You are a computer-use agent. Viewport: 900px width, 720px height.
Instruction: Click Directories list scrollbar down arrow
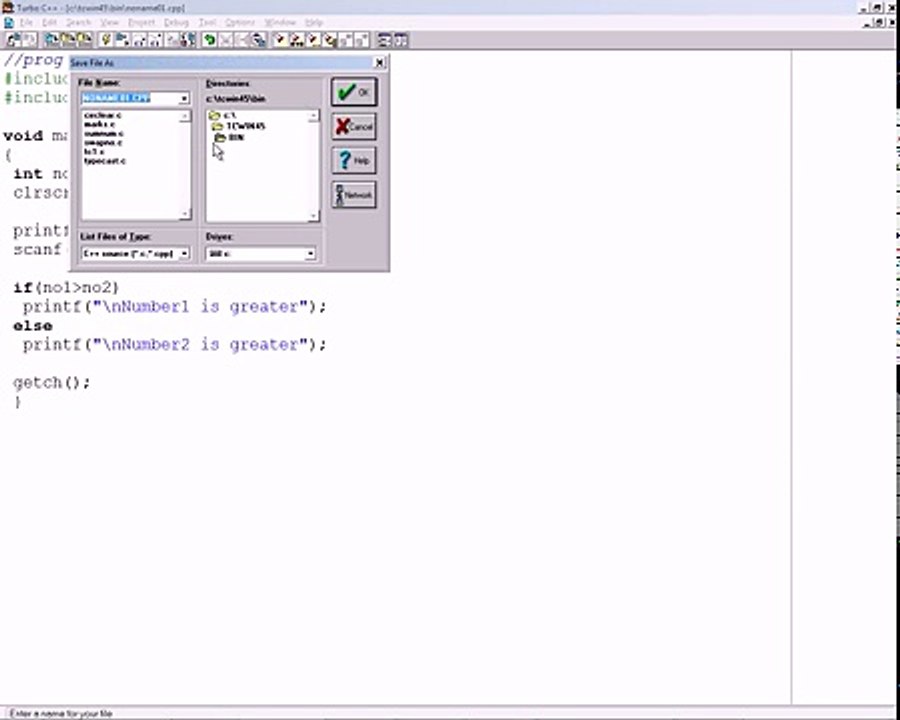click(313, 216)
